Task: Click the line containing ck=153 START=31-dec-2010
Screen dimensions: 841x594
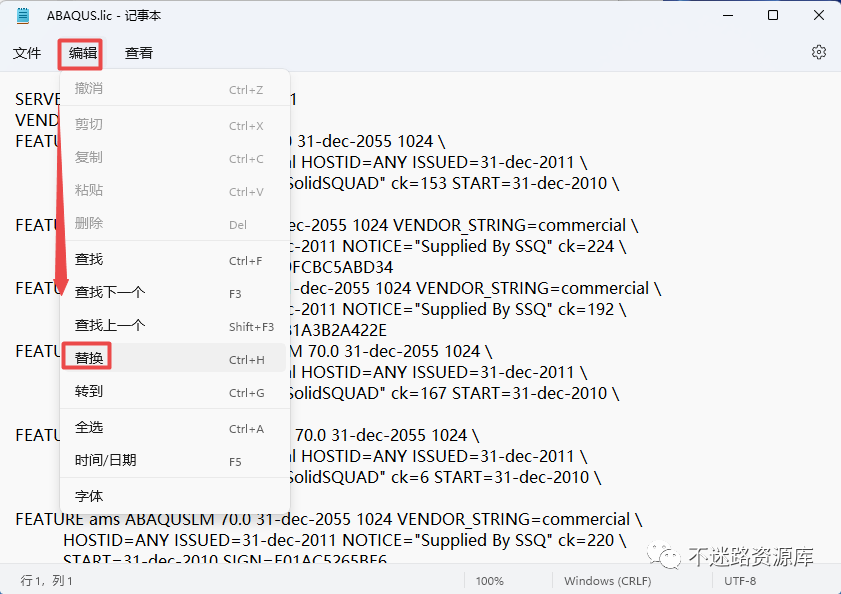Action: coord(454,184)
